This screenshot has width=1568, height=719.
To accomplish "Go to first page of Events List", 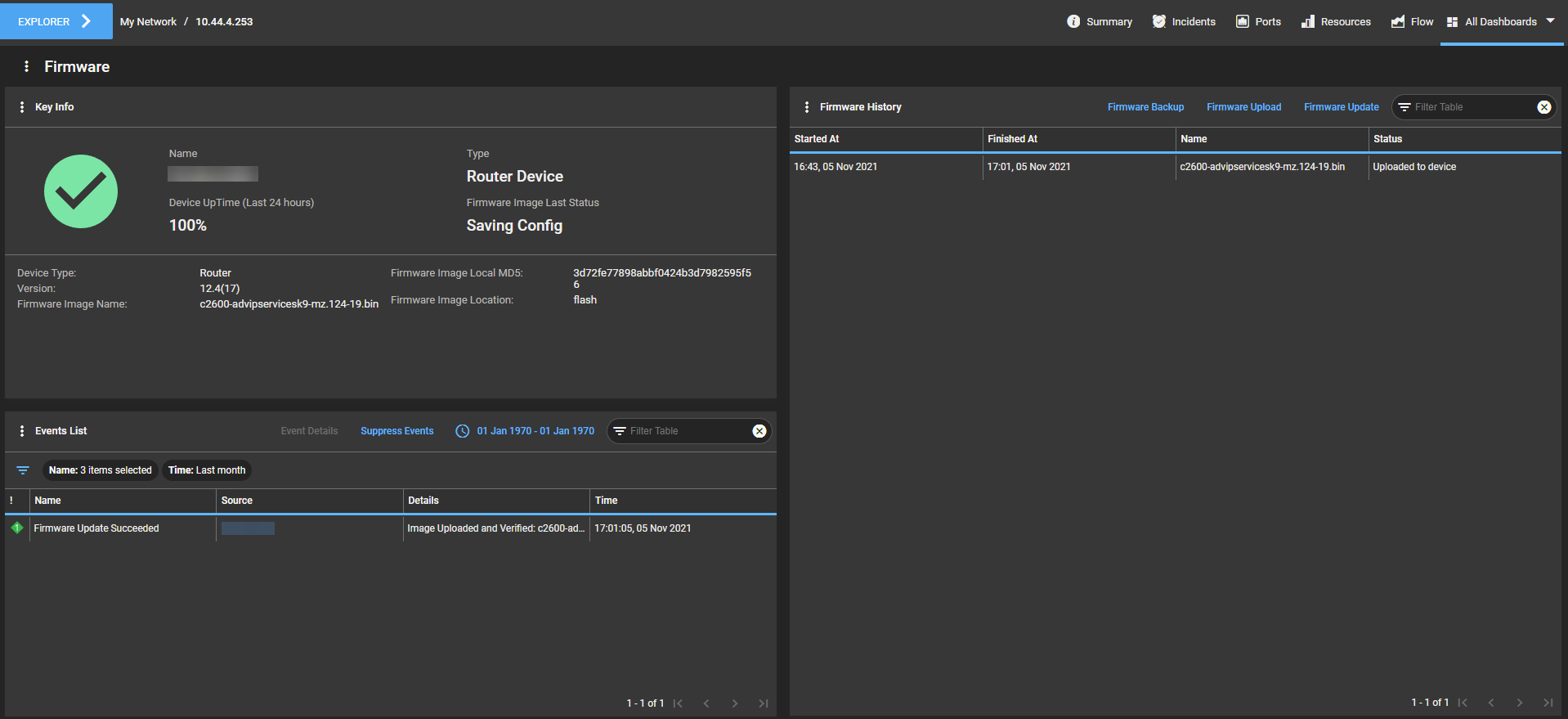I will (678, 703).
